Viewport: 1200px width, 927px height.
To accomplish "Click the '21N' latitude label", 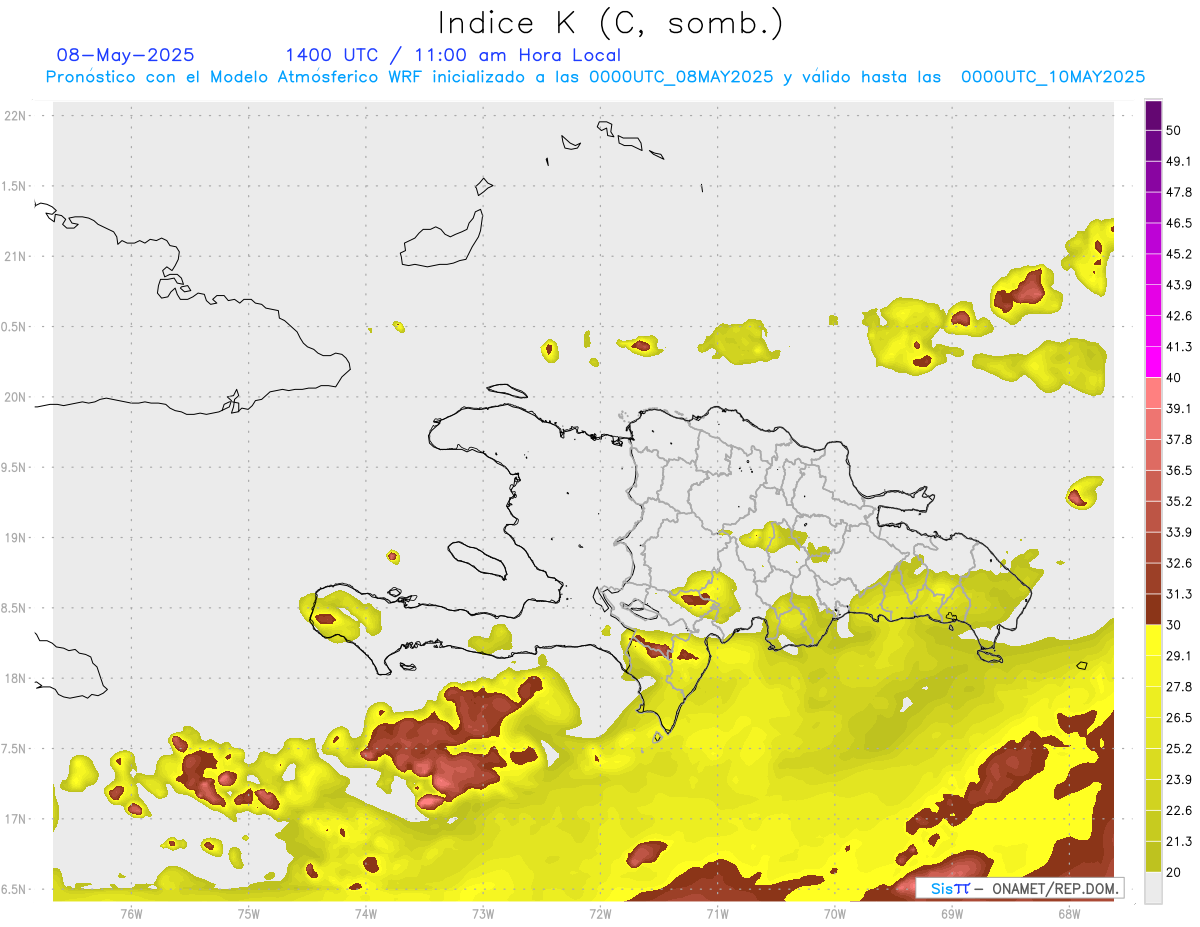I will 15,257.
